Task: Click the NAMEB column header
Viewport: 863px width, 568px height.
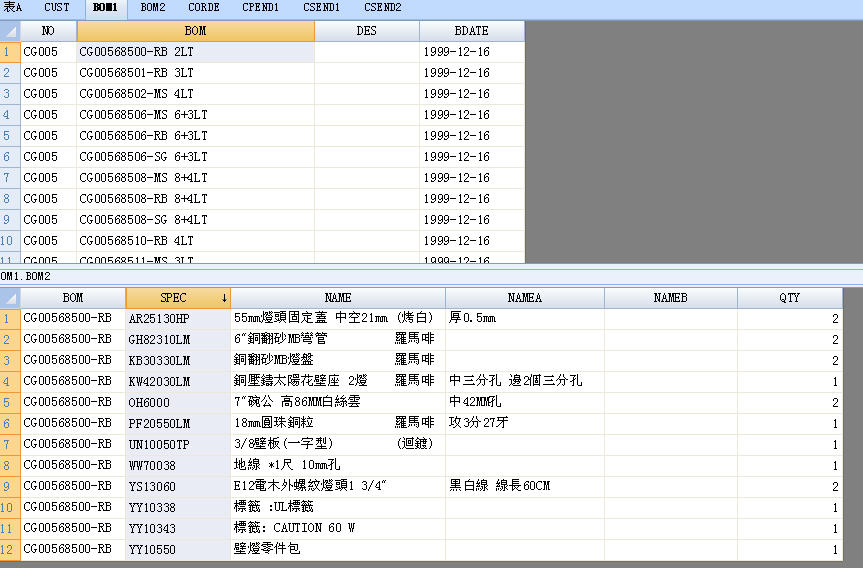Action: [x=670, y=298]
